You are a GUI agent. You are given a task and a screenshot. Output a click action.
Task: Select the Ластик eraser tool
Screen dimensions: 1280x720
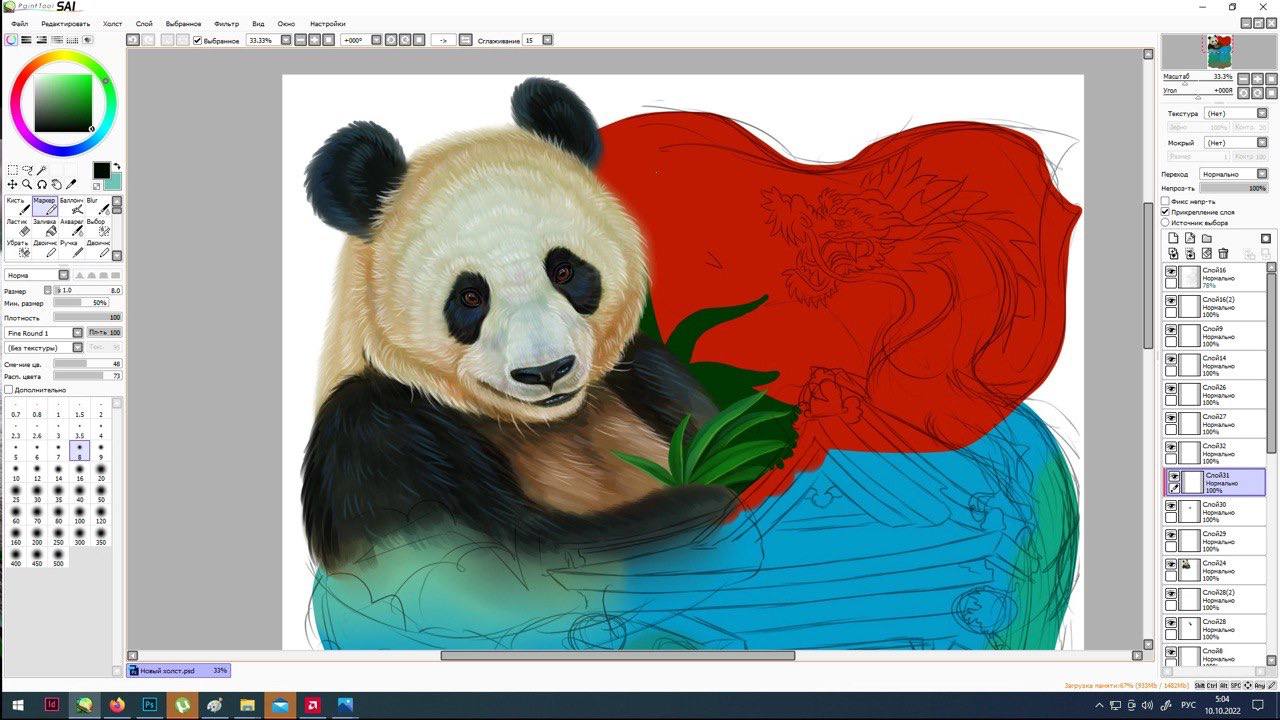pos(17,228)
